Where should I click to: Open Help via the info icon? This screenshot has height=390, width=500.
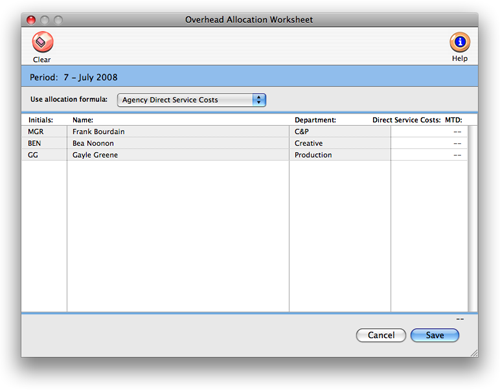(x=460, y=42)
